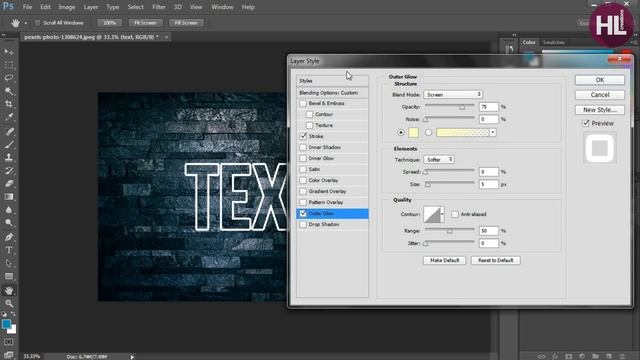This screenshot has width=640, height=360.
Task: Click the Fill Screen button
Action: (186, 23)
